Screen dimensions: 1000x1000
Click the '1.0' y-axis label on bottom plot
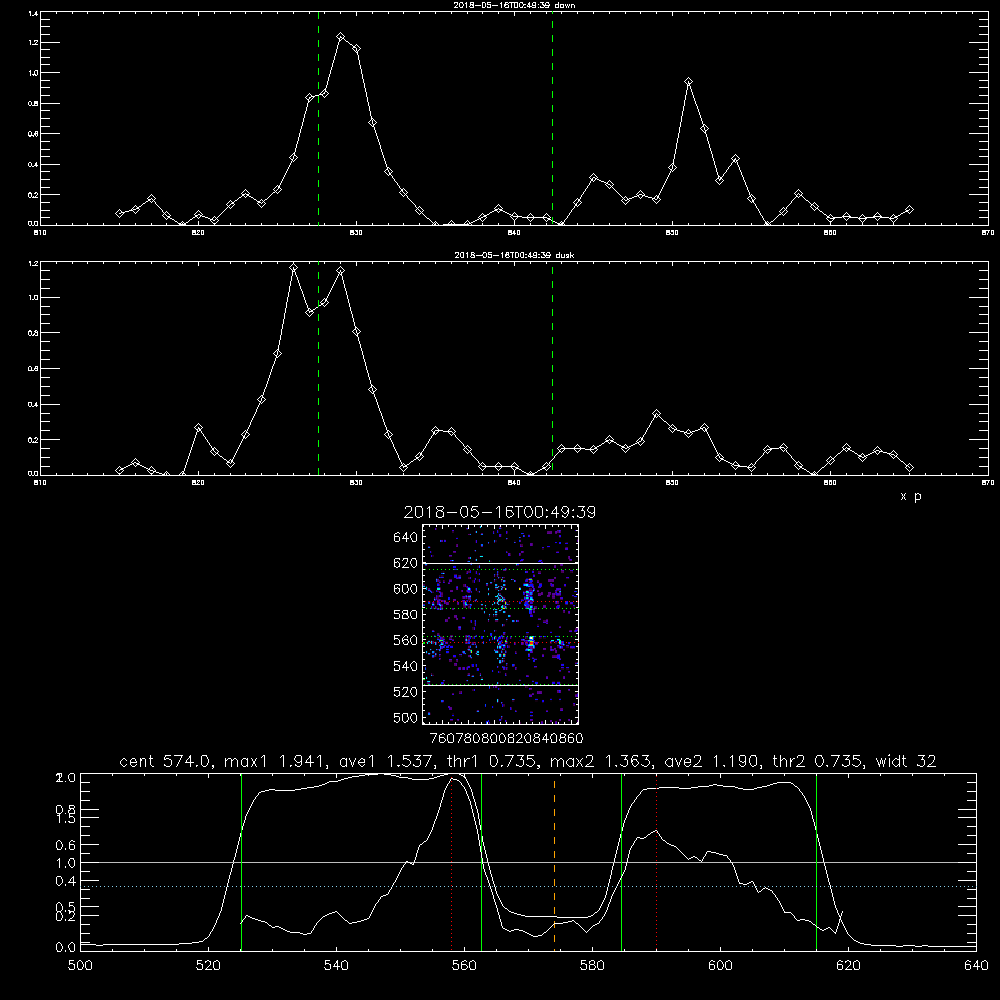click(x=66, y=863)
